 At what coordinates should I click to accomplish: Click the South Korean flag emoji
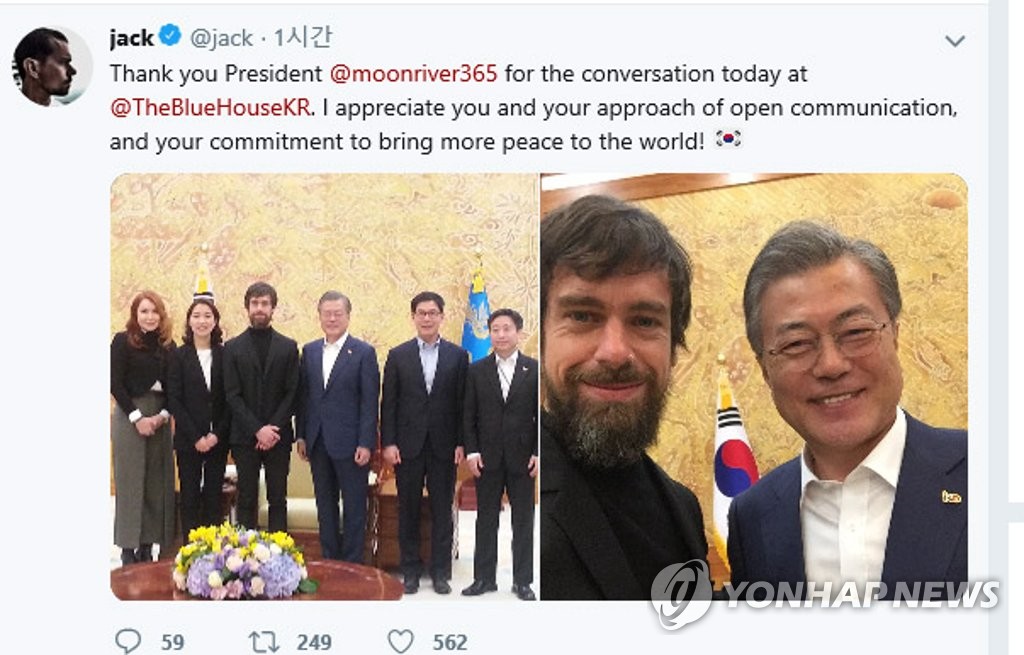point(728,138)
